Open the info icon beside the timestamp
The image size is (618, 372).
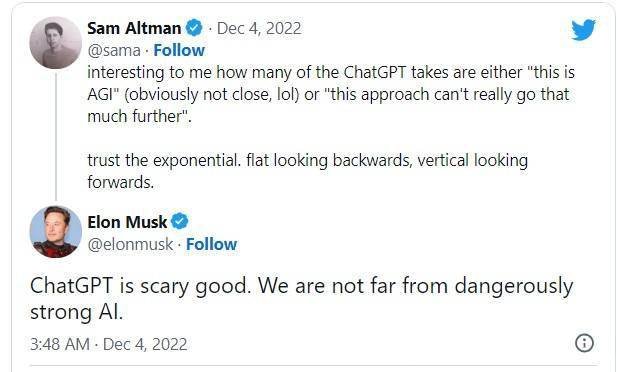point(584,343)
